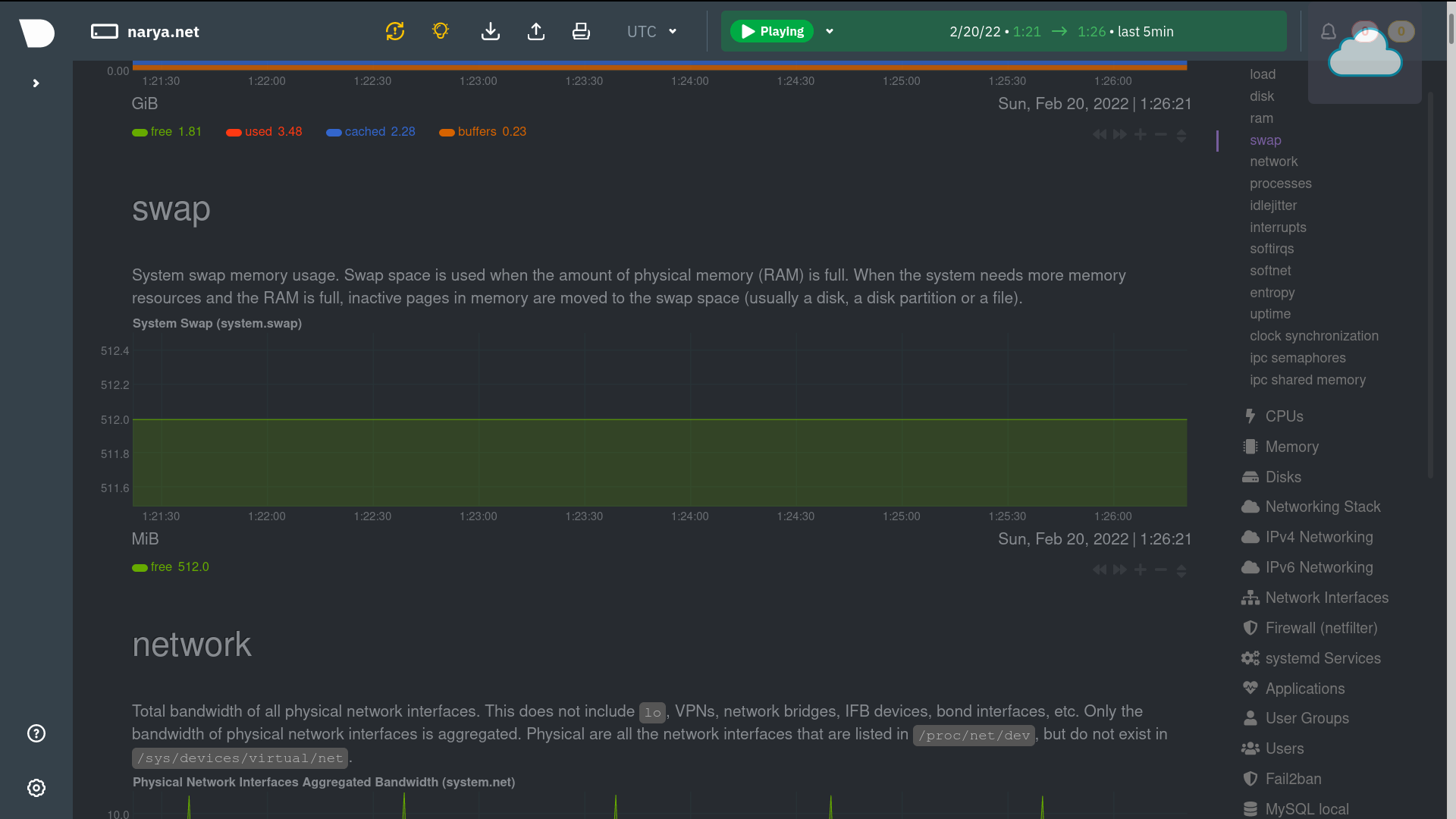Click the upload (import snapshot) icon
Screen dimensions: 1456x819
coord(536,31)
